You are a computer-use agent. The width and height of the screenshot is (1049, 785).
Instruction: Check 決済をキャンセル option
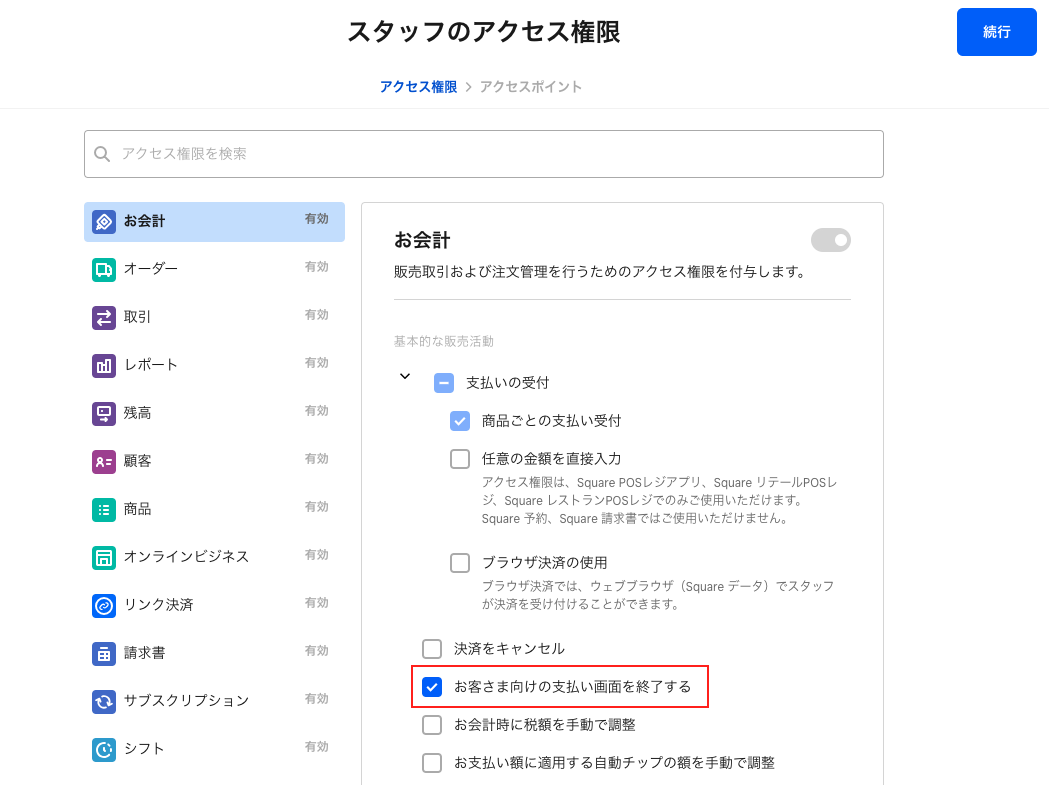click(x=432, y=648)
